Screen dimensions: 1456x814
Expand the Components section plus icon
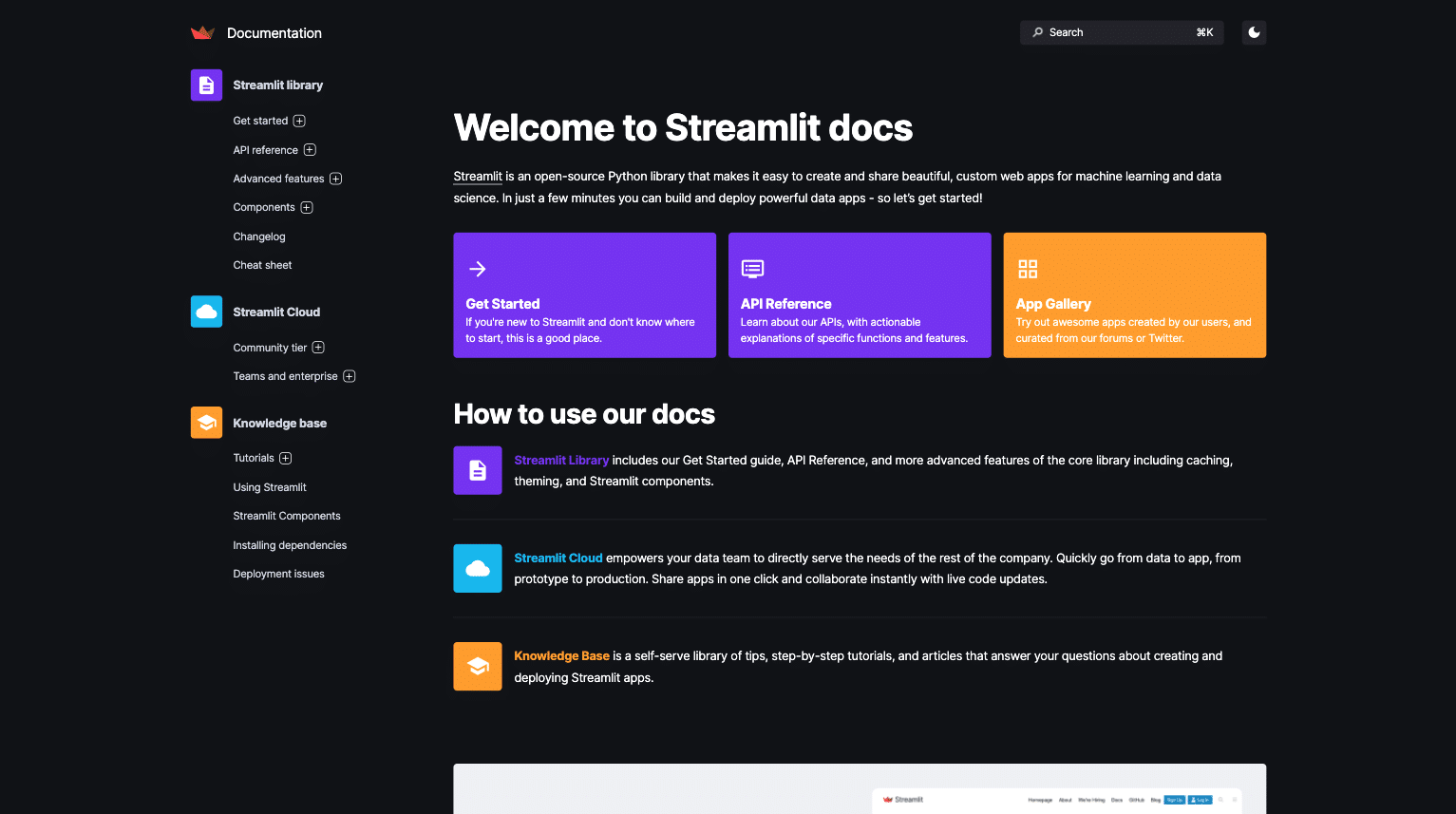(x=307, y=207)
